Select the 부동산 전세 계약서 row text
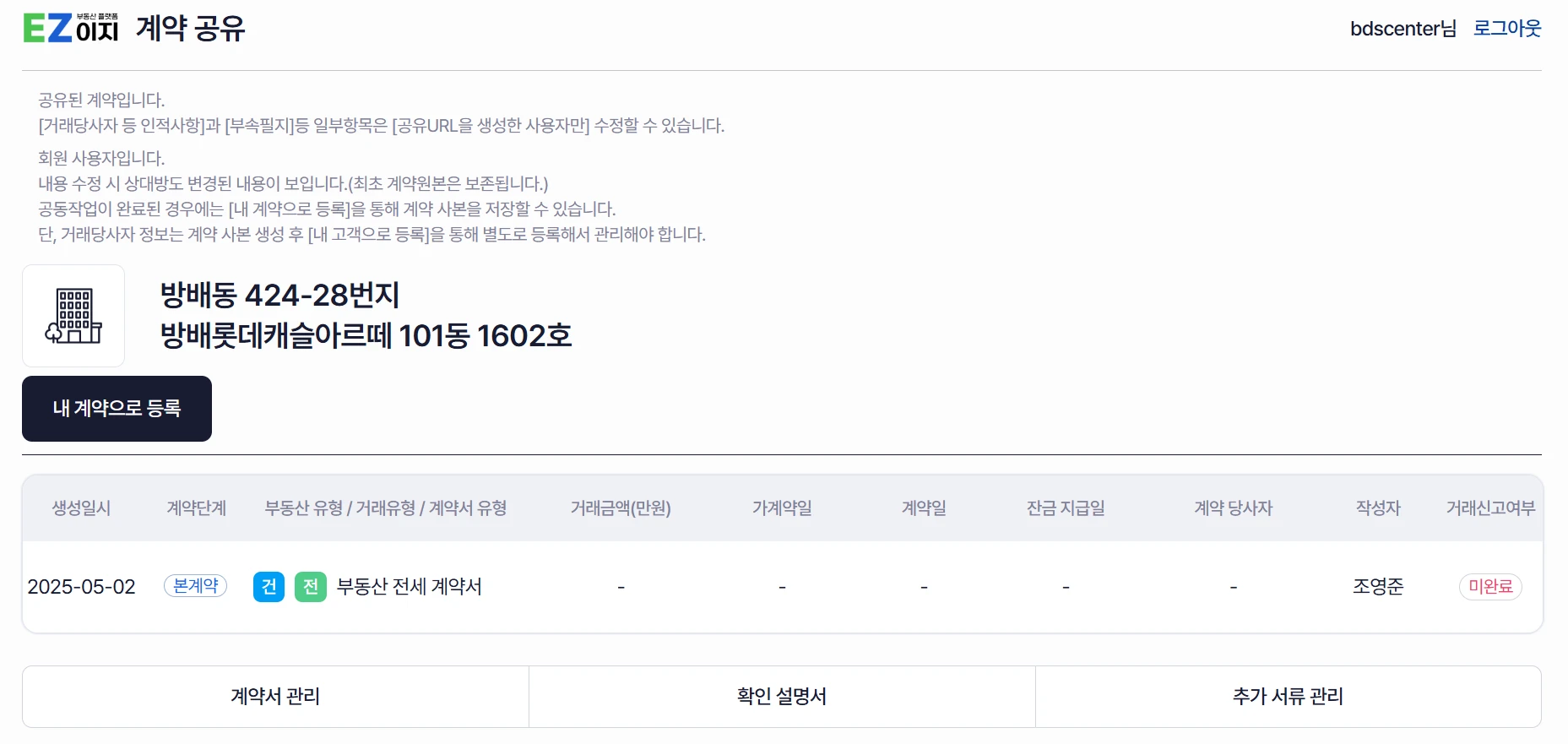 pyautogui.click(x=410, y=587)
